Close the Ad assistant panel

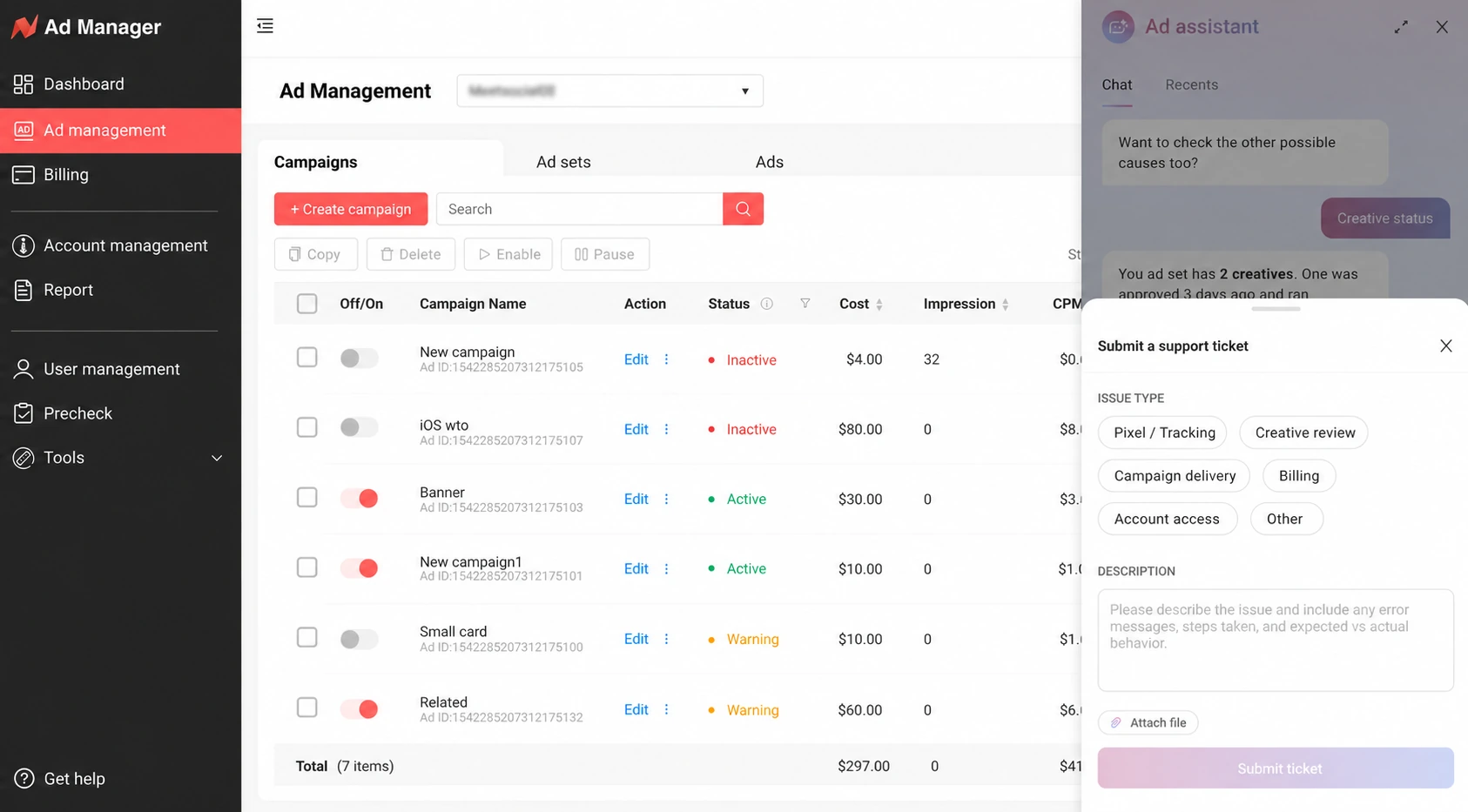1442,27
